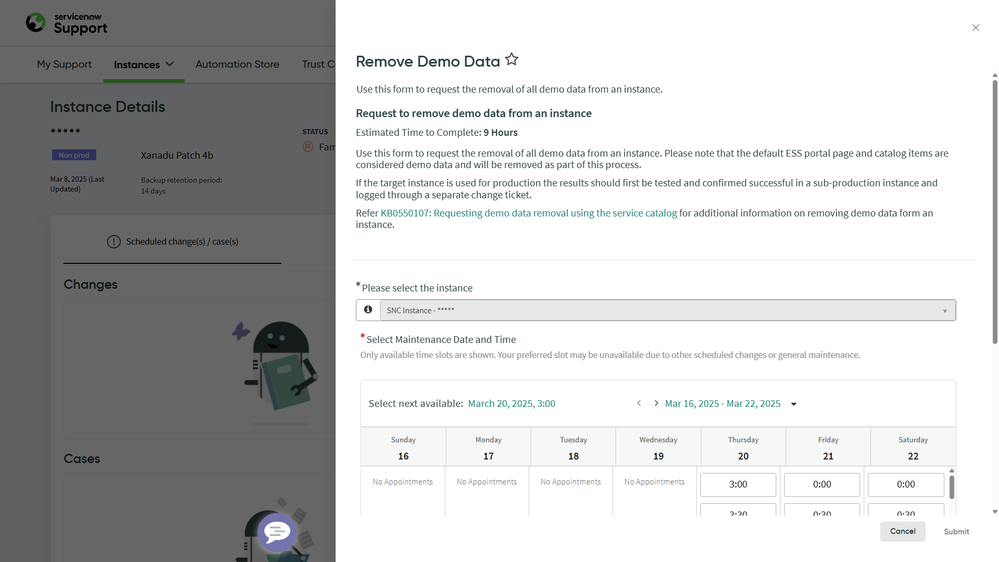Open the chat bubble assistant
The width and height of the screenshot is (999, 562).
[277, 531]
